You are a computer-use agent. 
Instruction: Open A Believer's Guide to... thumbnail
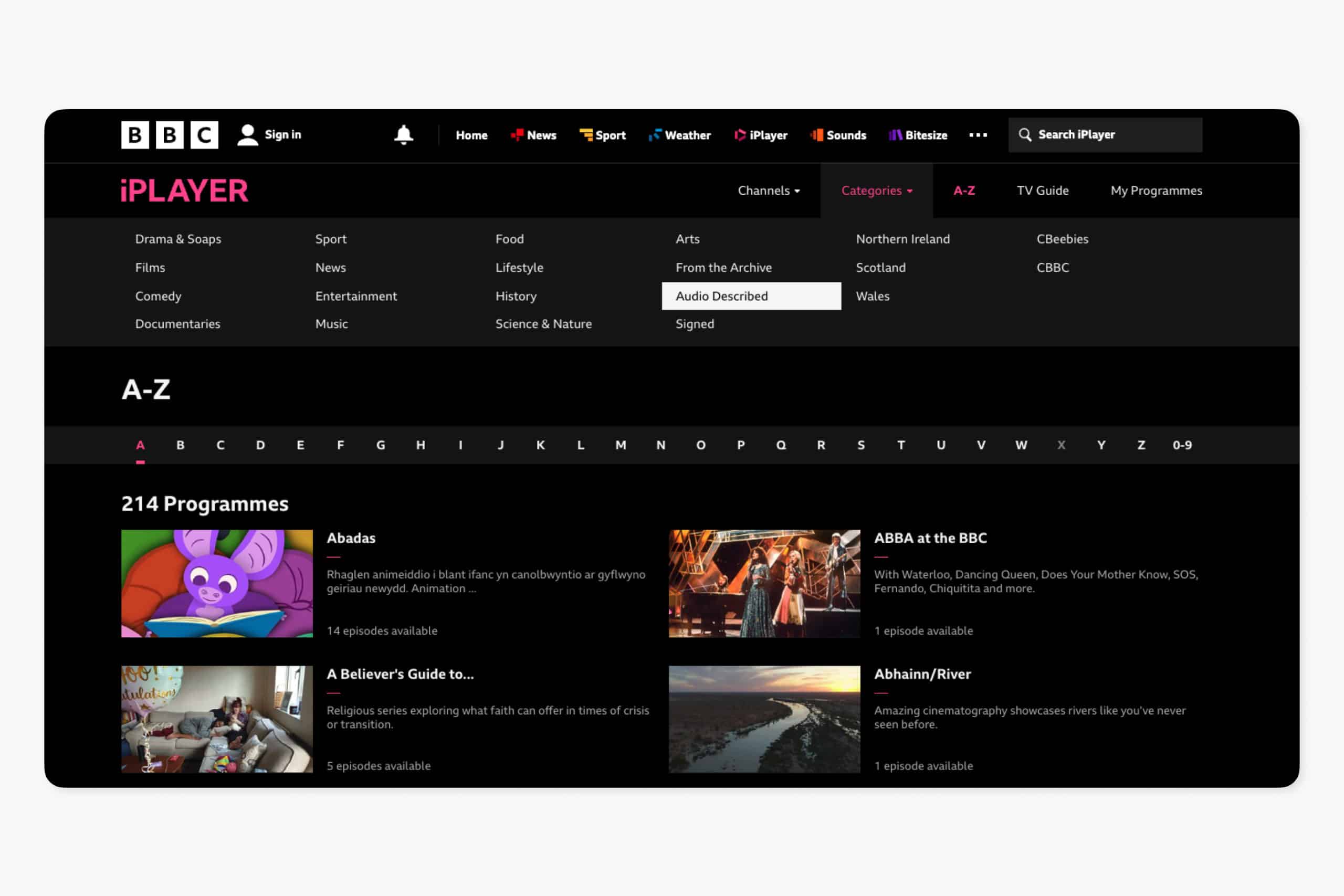[217, 720]
